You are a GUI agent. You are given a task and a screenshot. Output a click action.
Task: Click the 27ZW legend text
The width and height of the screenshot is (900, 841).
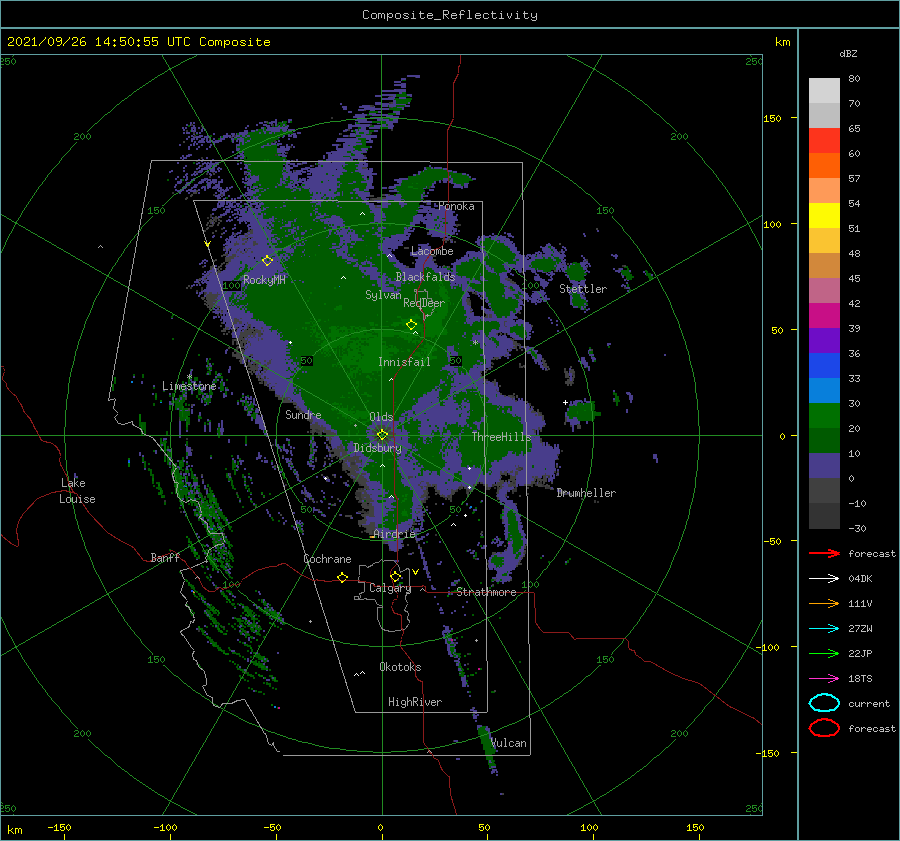coord(860,629)
